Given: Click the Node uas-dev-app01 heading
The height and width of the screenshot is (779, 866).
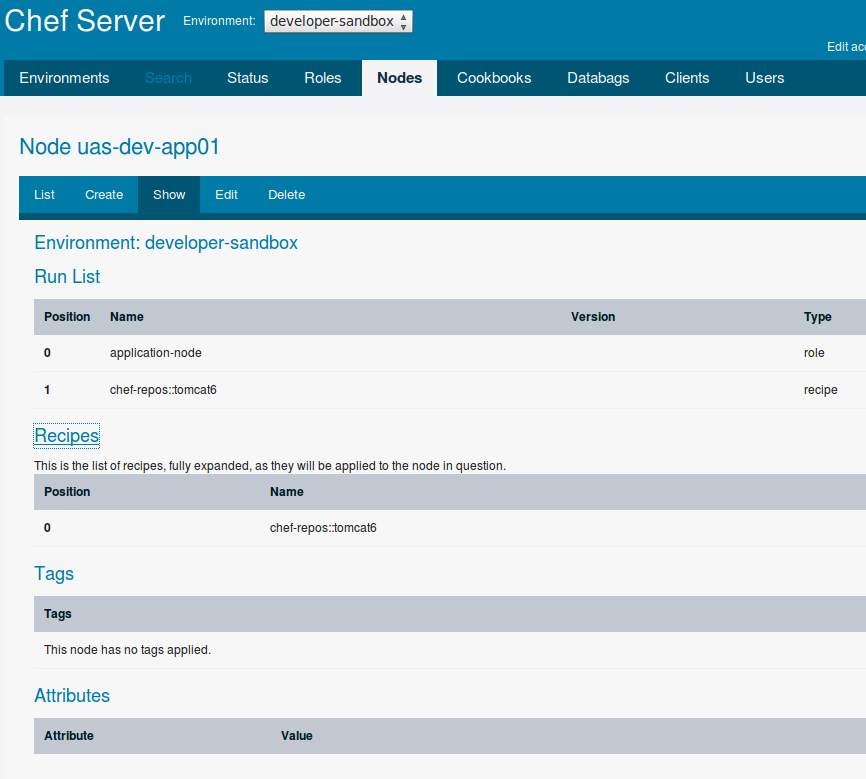Looking at the screenshot, I should (x=119, y=147).
